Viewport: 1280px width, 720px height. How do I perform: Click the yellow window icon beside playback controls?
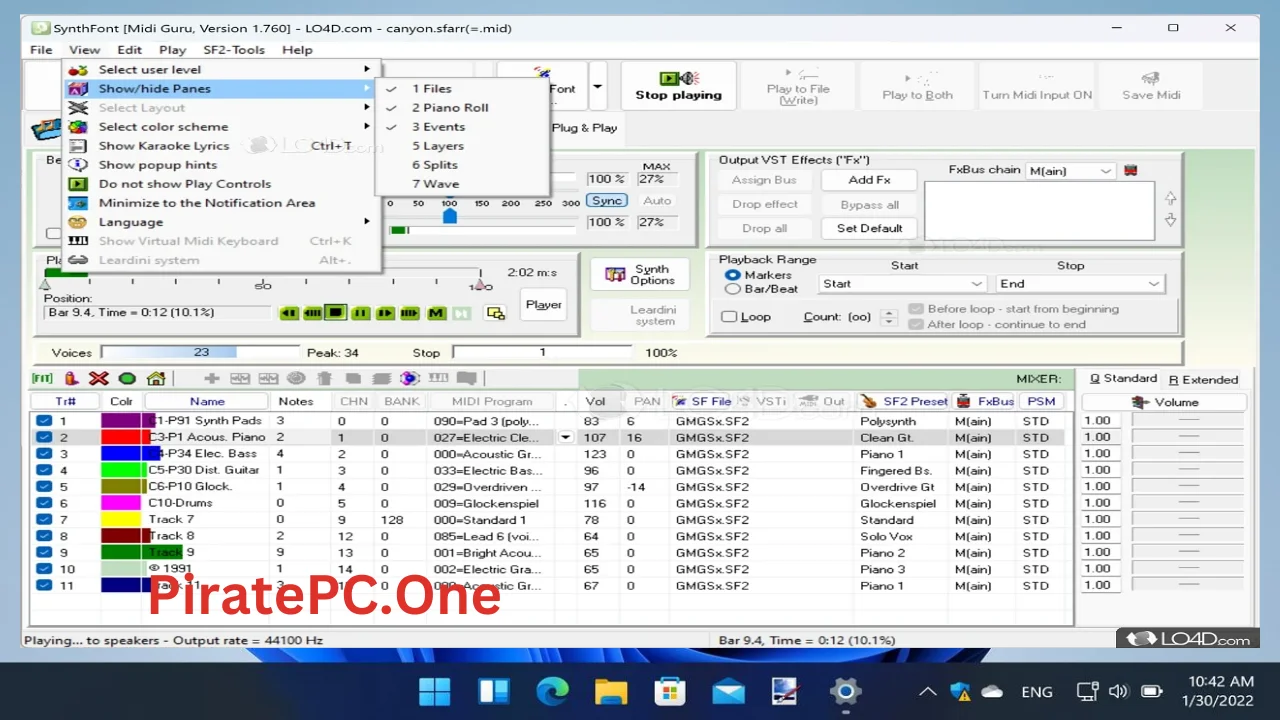pyautogui.click(x=495, y=313)
